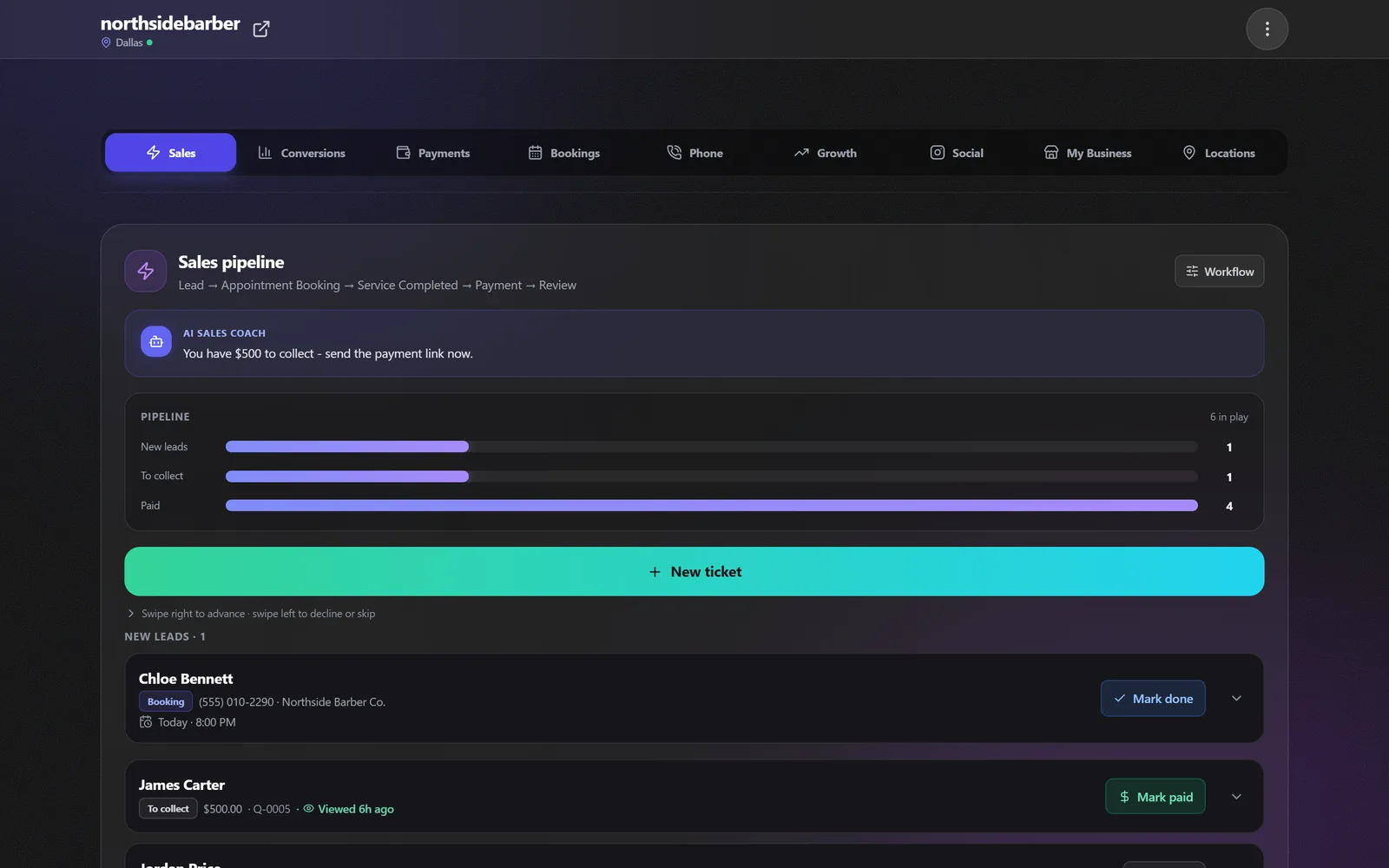Expand the swipe hint chevron
Screen dimensions: 1389x868
pos(131,614)
